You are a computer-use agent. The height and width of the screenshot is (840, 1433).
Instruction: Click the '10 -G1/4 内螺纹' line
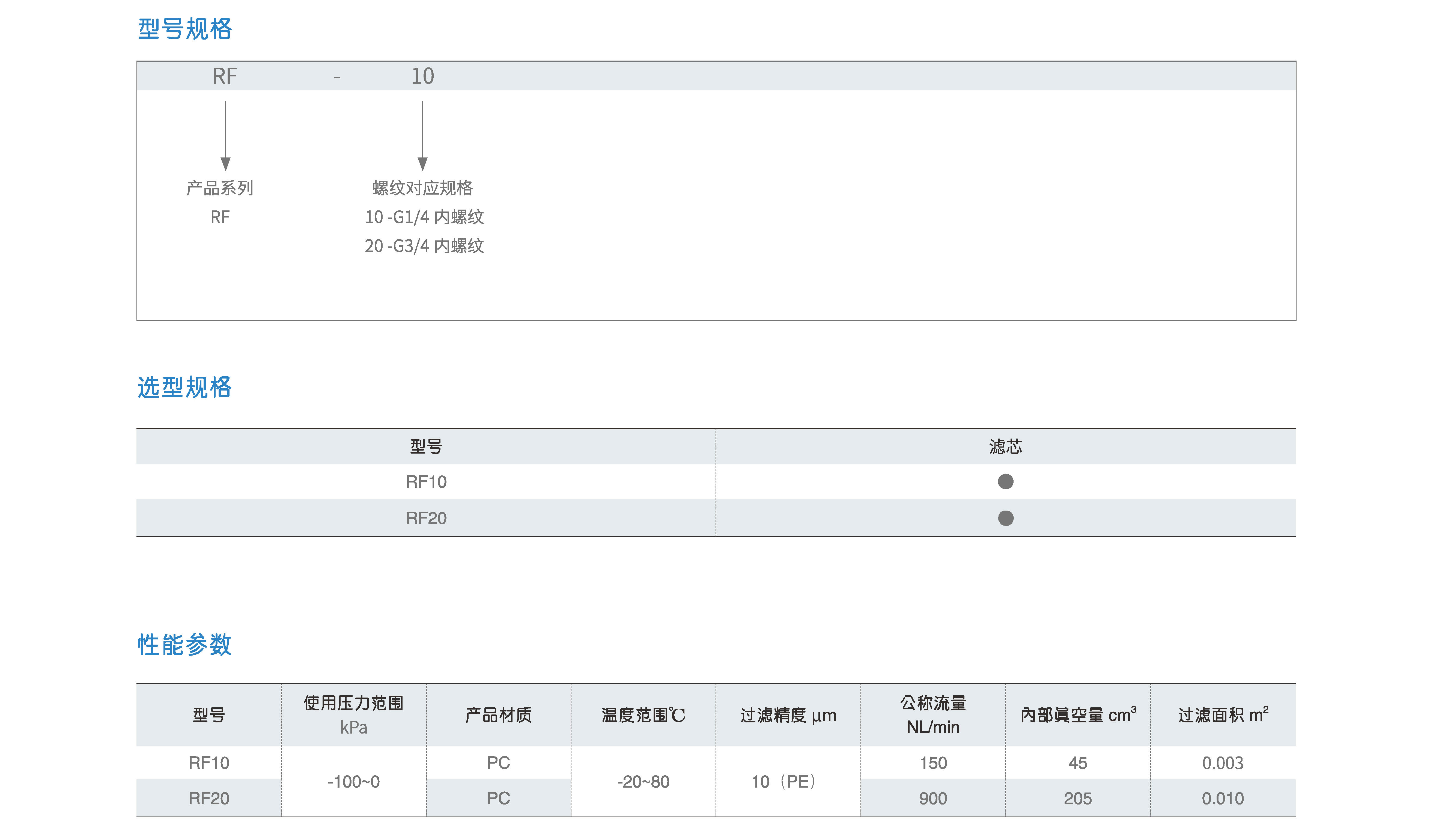pyautogui.click(x=424, y=217)
